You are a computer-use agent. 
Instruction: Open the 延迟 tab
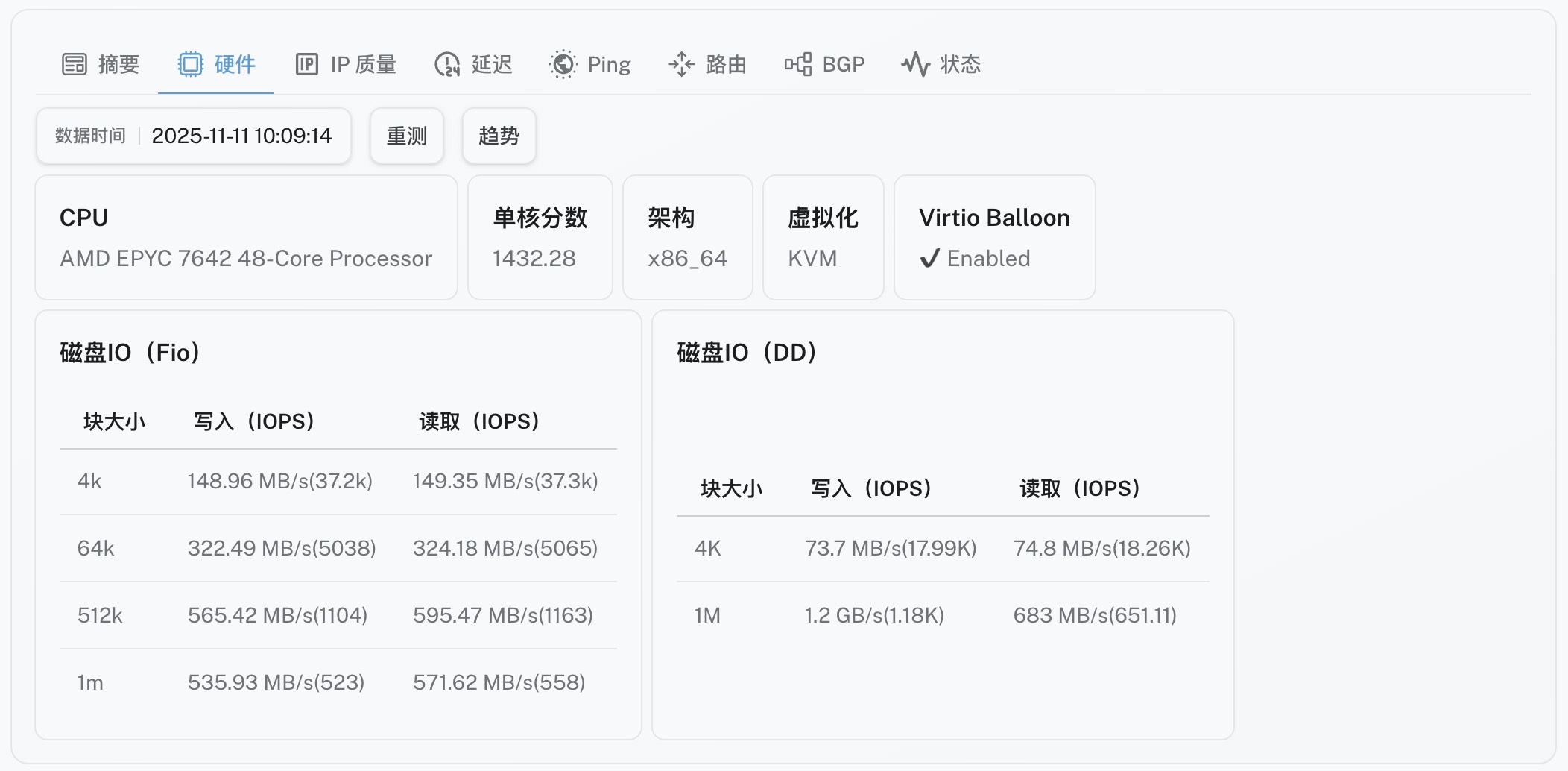pos(492,65)
